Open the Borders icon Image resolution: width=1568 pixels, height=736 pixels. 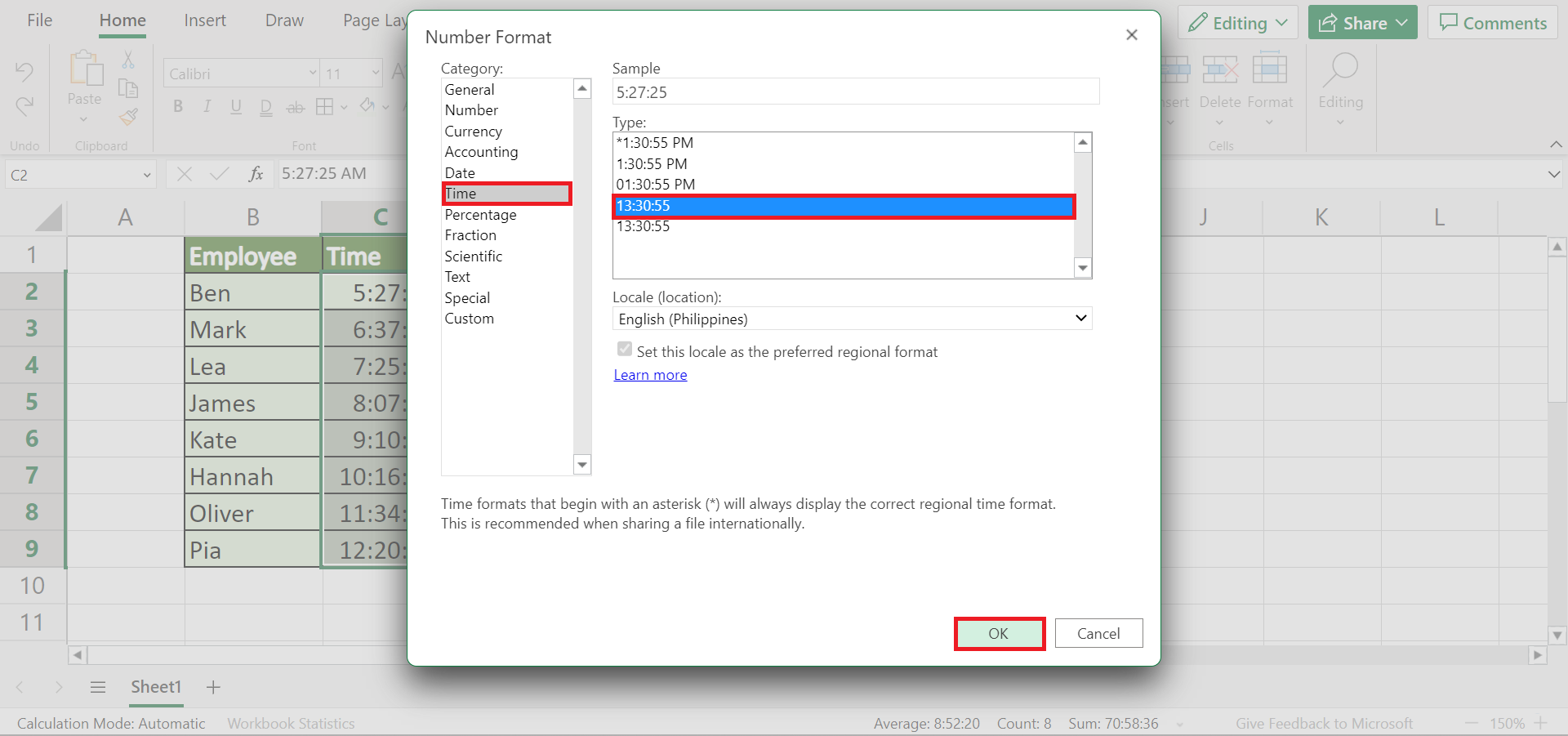[x=325, y=106]
